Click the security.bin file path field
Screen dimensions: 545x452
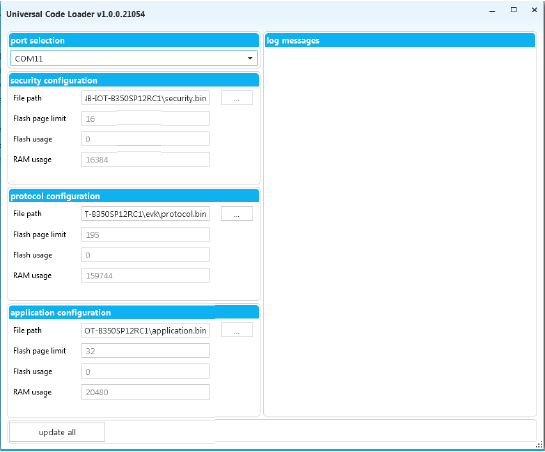[145, 98]
